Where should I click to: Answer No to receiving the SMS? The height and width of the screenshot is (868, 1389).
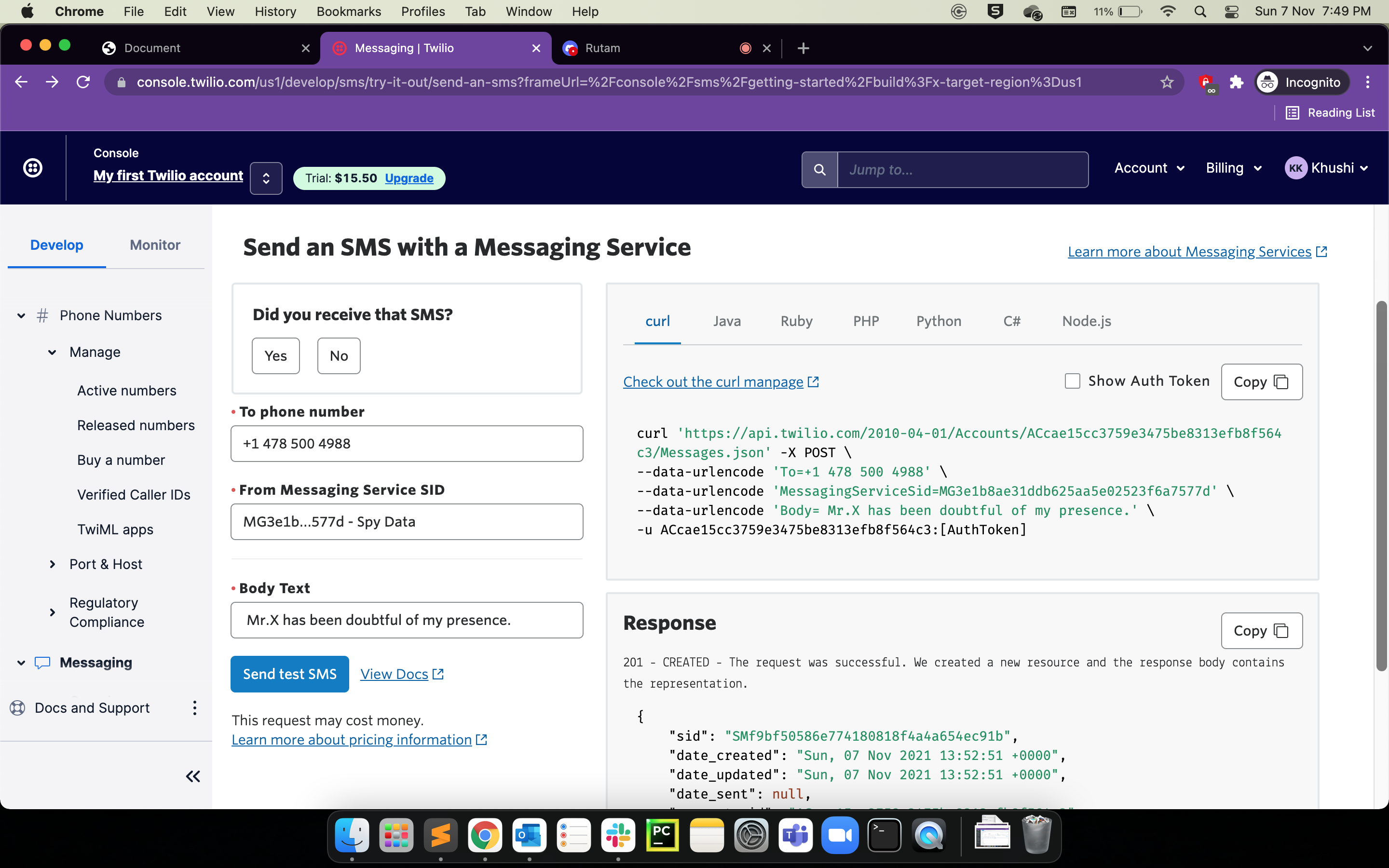coord(339,356)
